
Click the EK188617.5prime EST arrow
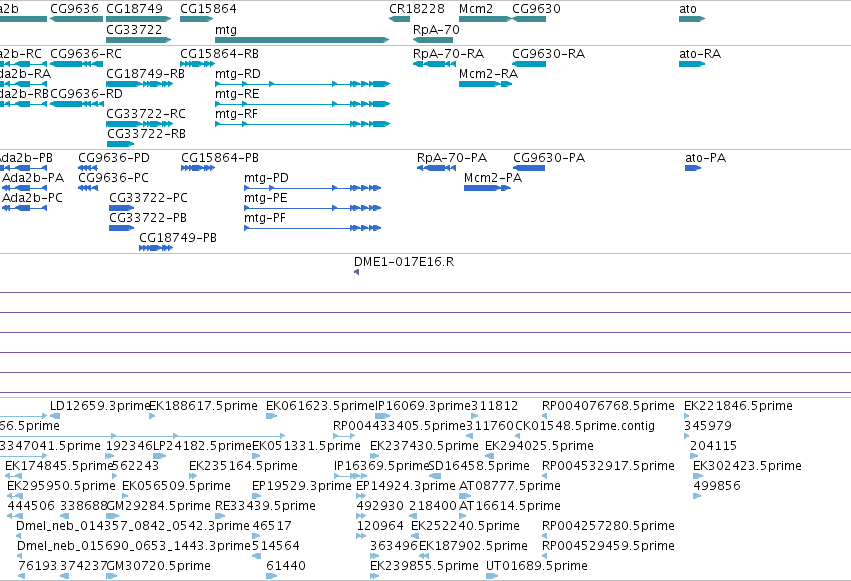coord(152,416)
